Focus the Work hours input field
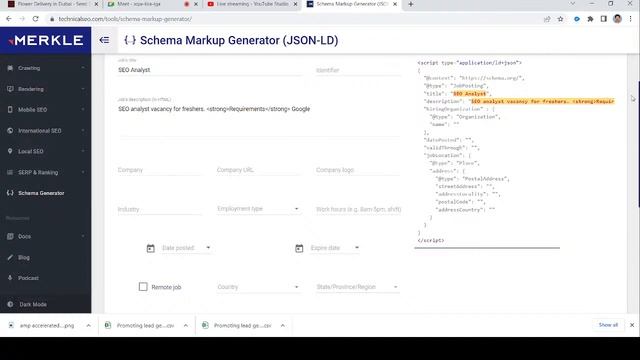The width and height of the screenshot is (640, 360). click(x=358, y=209)
